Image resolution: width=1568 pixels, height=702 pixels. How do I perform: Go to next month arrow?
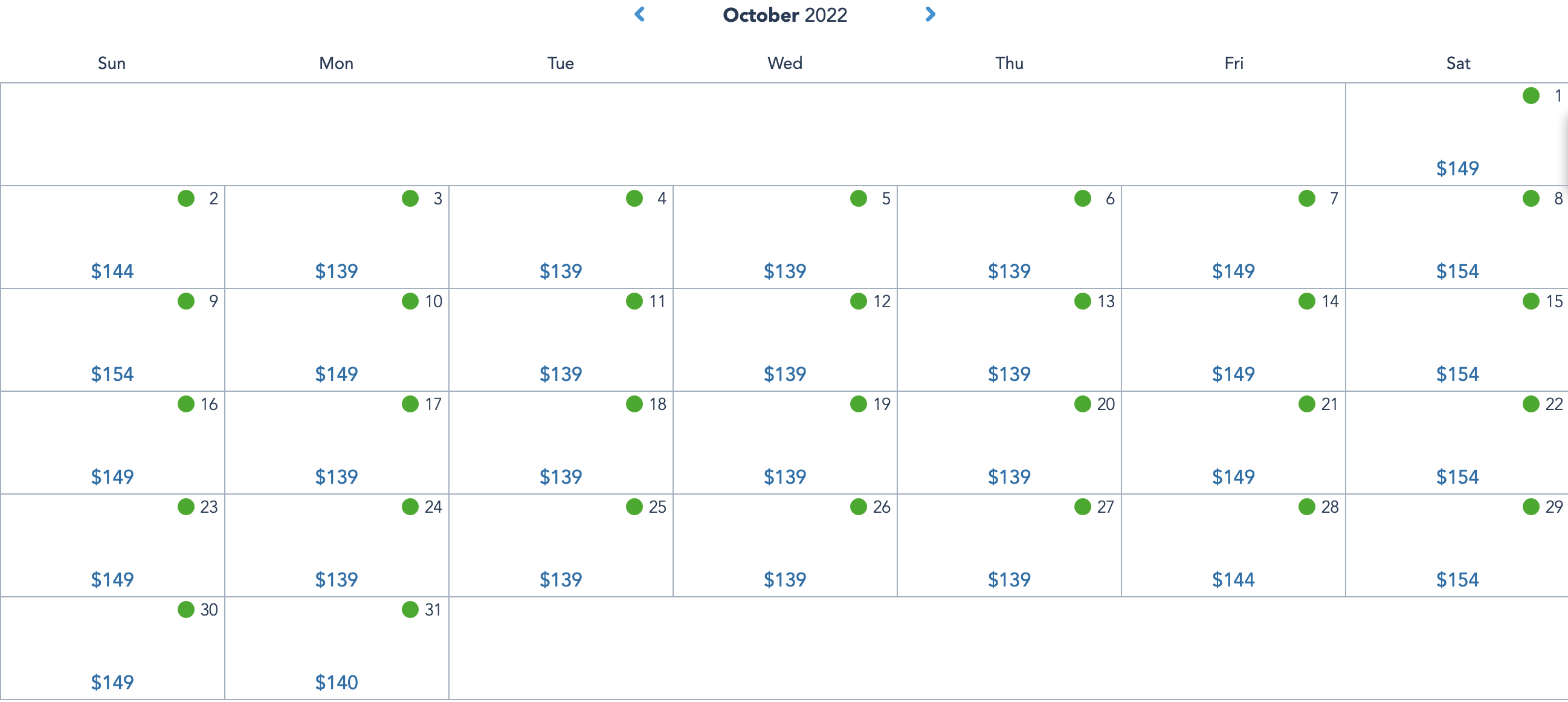click(930, 15)
